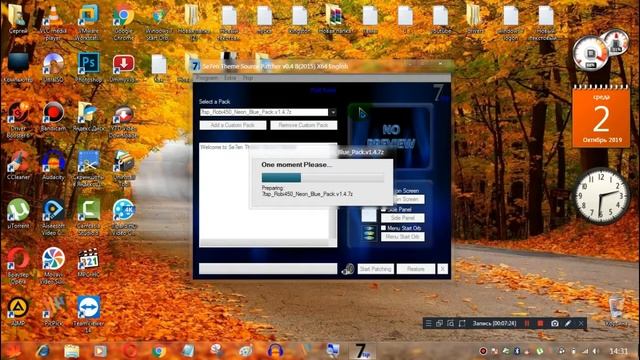This screenshot has width=640, height=360.
Task: Click the taskbar clock showing 14:31
Action: click(x=619, y=351)
